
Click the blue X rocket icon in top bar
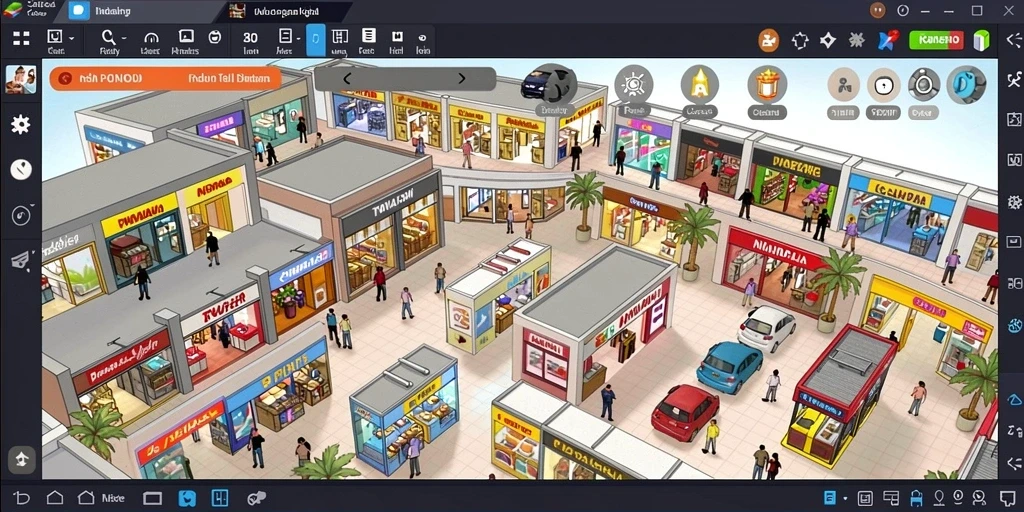click(888, 40)
